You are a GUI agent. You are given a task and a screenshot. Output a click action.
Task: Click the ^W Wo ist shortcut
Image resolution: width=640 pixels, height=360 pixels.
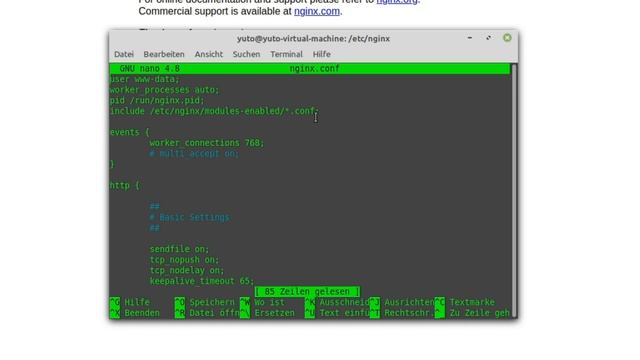(262, 302)
